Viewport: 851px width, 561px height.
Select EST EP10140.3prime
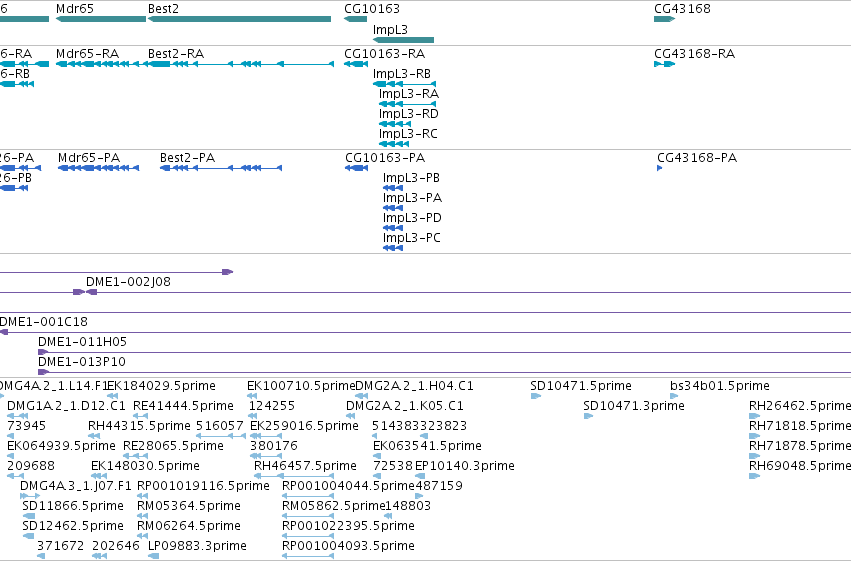pyautogui.click(x=420, y=476)
